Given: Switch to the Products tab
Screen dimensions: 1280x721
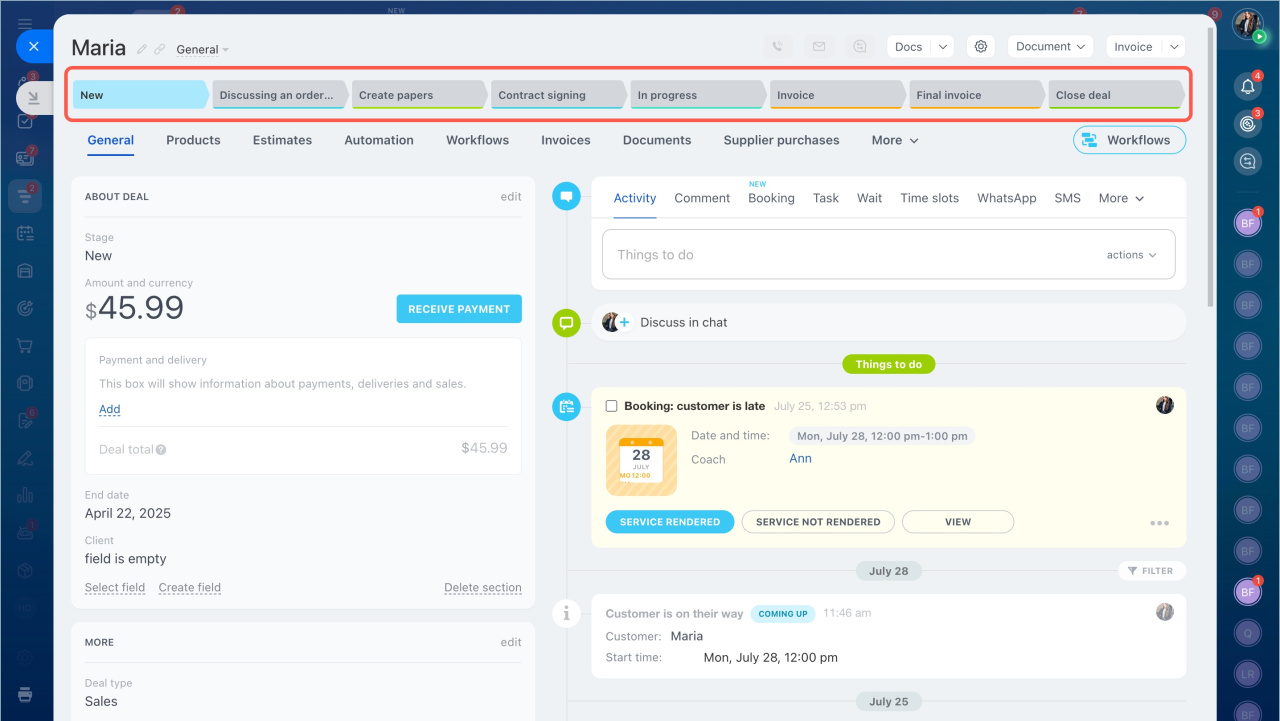Looking at the screenshot, I should 193,140.
